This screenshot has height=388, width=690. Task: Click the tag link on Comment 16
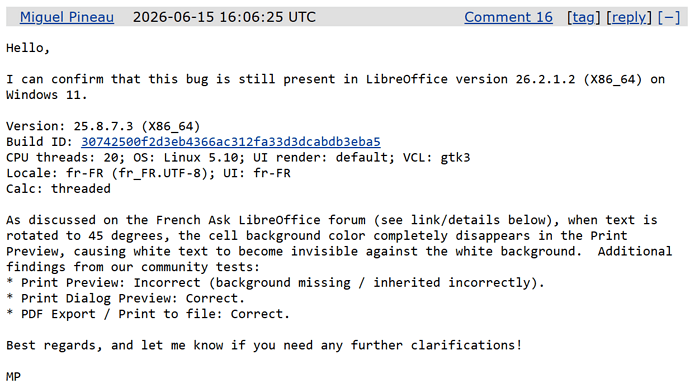[584, 17]
